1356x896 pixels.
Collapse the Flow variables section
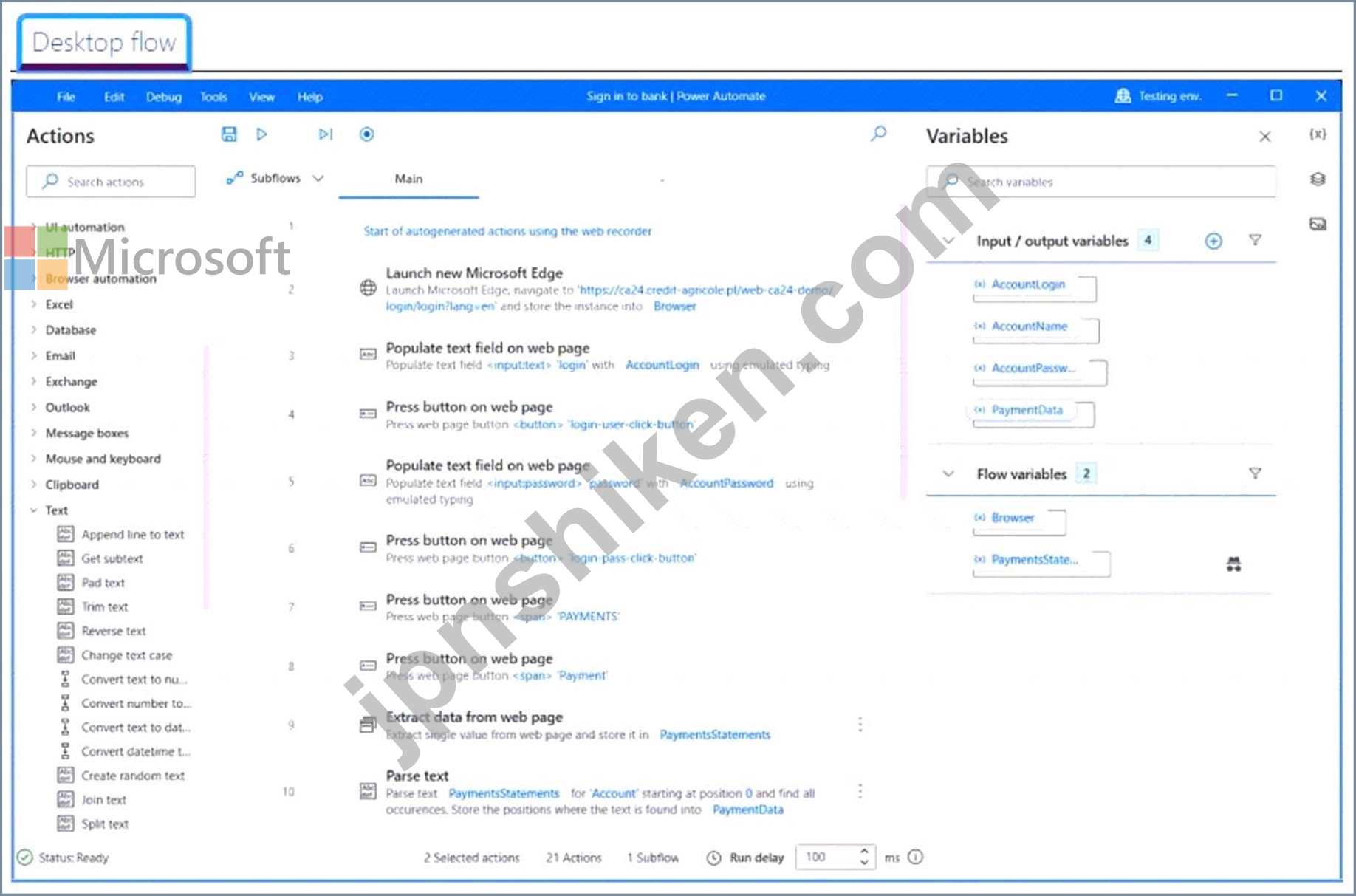949,473
